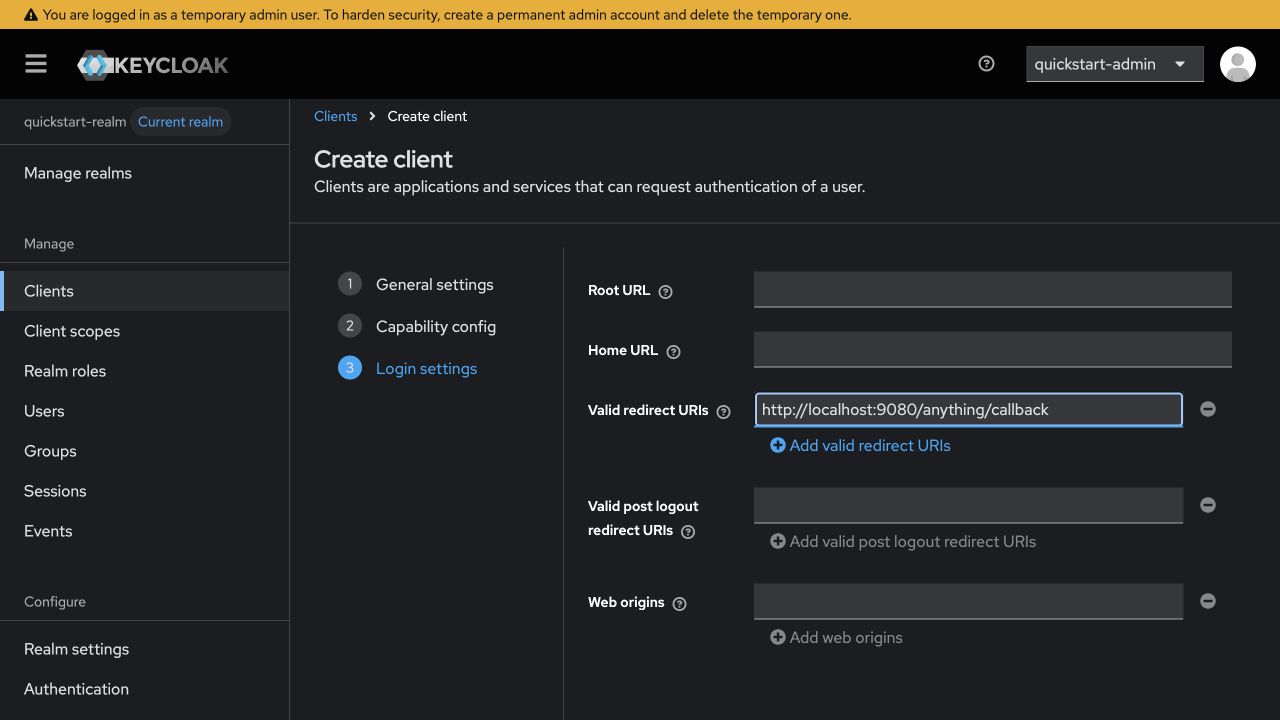
Task: Focus the Valid post logout redirect URIs field
Action: [968, 505]
